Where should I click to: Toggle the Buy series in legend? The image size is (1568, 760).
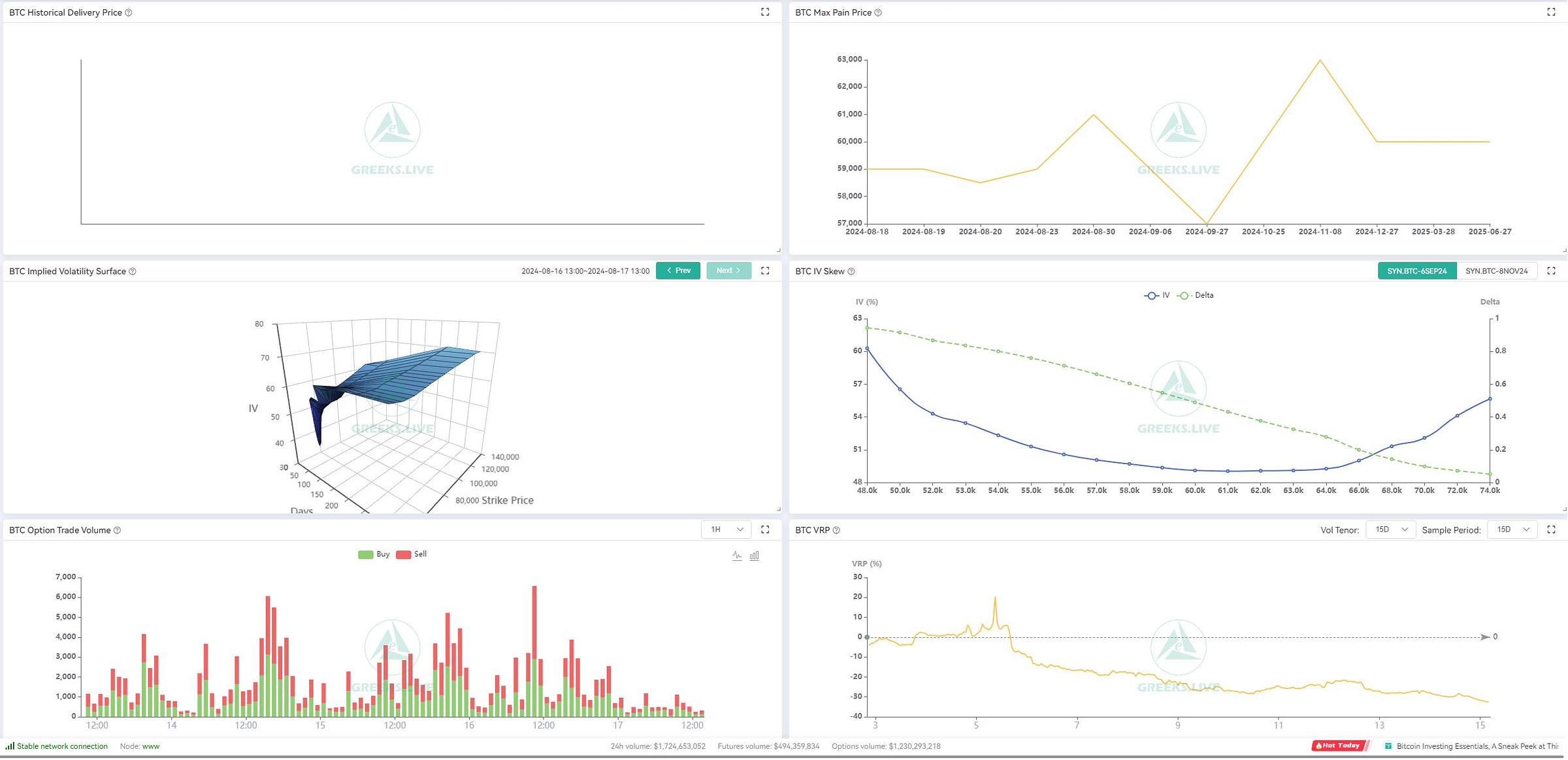374,554
